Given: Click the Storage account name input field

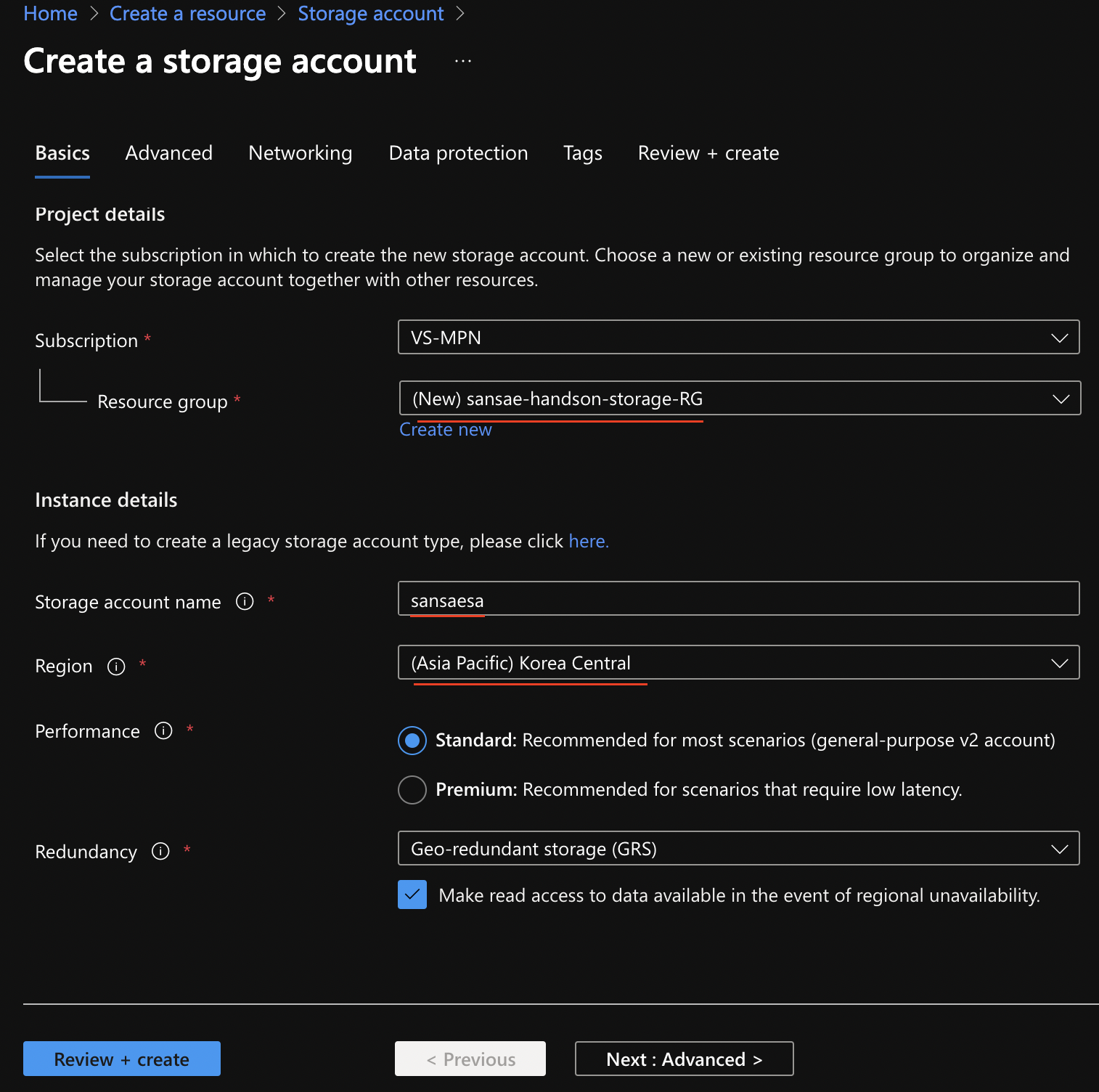Looking at the screenshot, I should click(738, 599).
